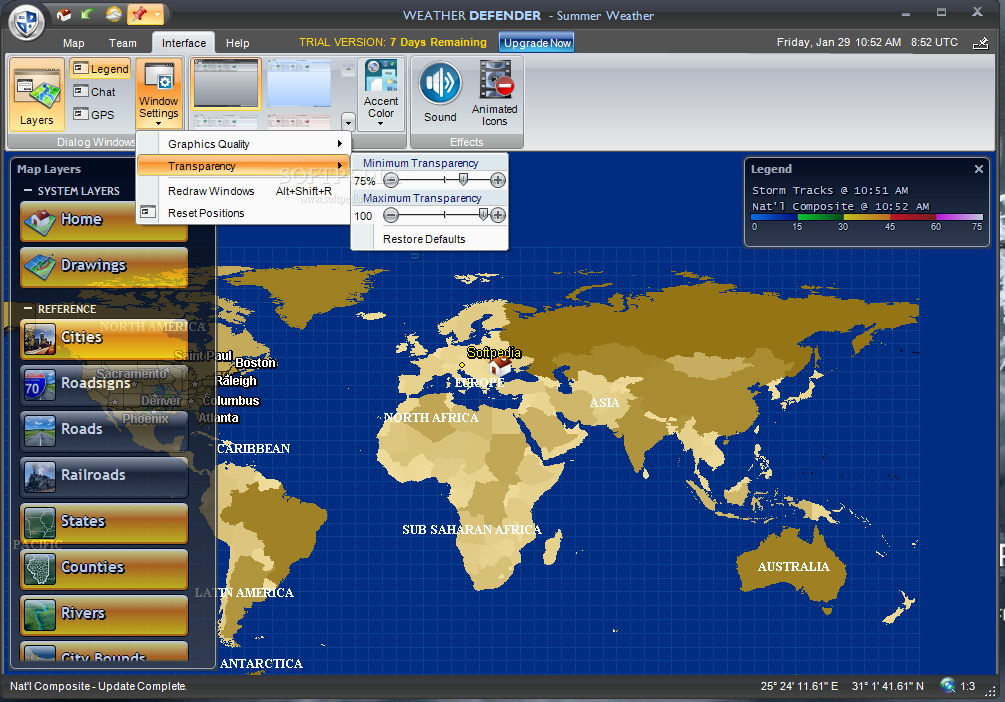This screenshot has height=702, width=1005.
Task: Select the light blue interface theme thumbnail
Action: click(x=299, y=83)
